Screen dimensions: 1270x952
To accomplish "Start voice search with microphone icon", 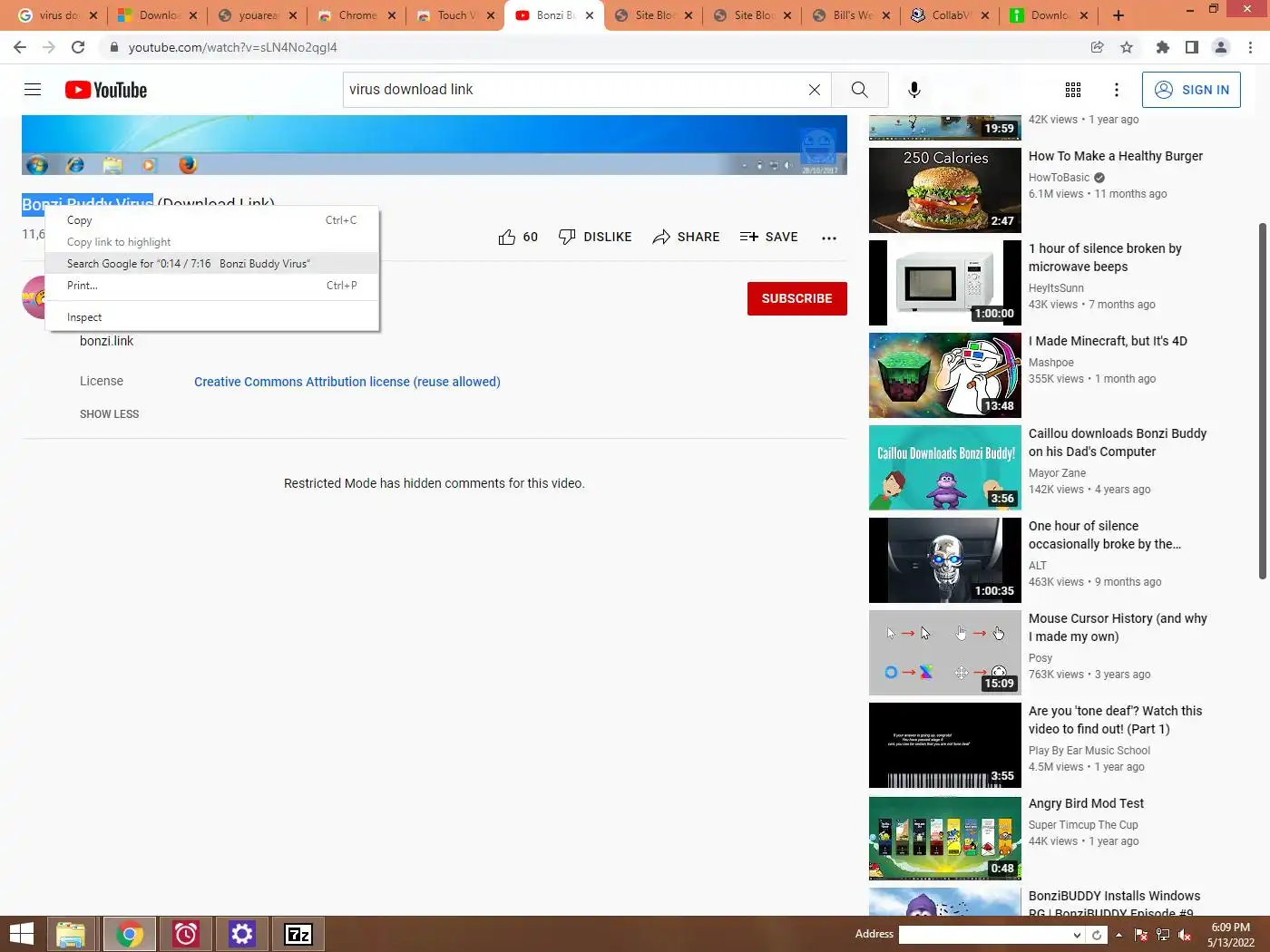I will coord(913,89).
